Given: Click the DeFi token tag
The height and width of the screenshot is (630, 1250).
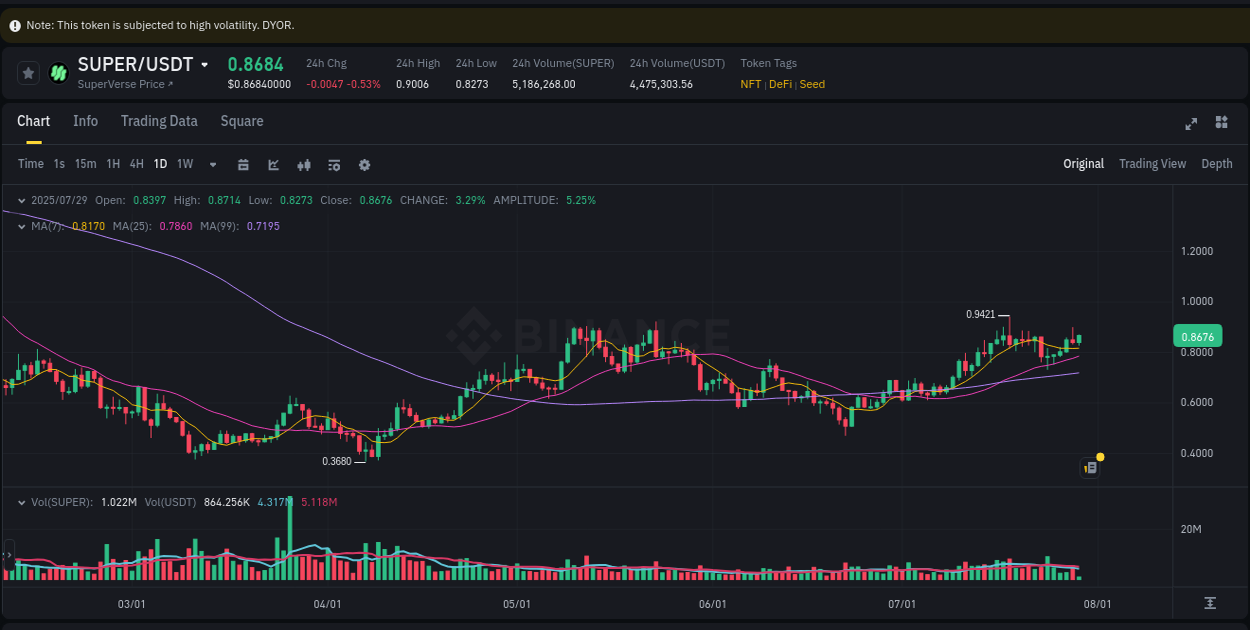Looking at the screenshot, I should (780, 84).
